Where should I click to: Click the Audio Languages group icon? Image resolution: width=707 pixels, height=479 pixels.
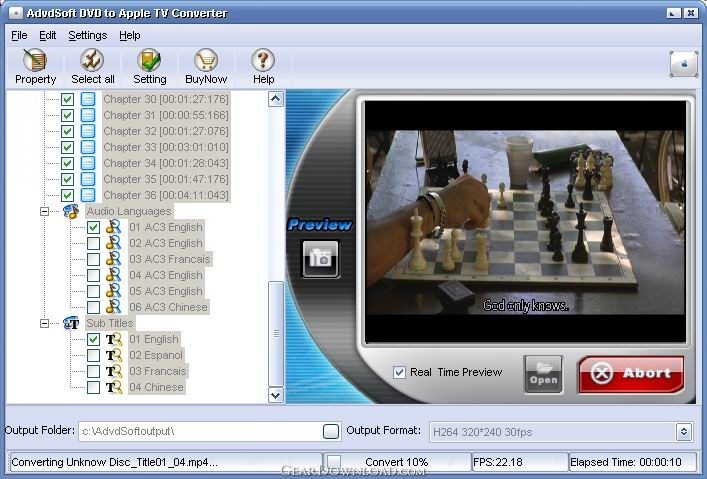point(71,211)
